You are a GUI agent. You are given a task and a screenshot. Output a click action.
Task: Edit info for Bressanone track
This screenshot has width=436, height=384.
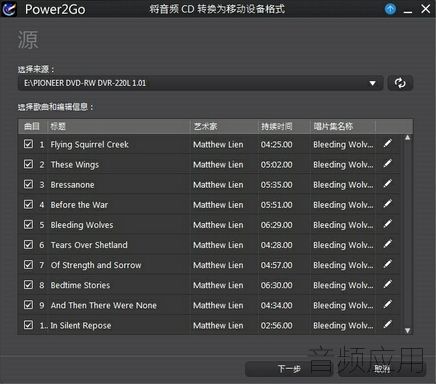click(387, 184)
